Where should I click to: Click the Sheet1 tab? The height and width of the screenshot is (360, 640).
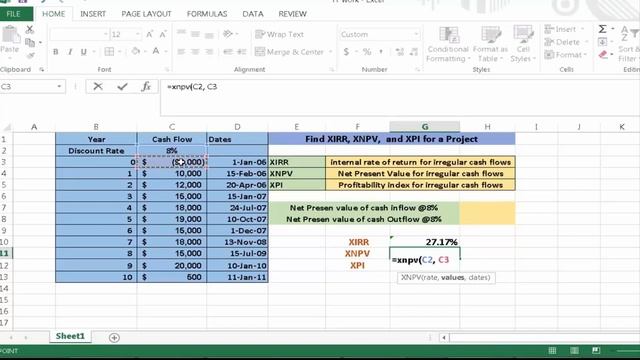click(x=70, y=336)
